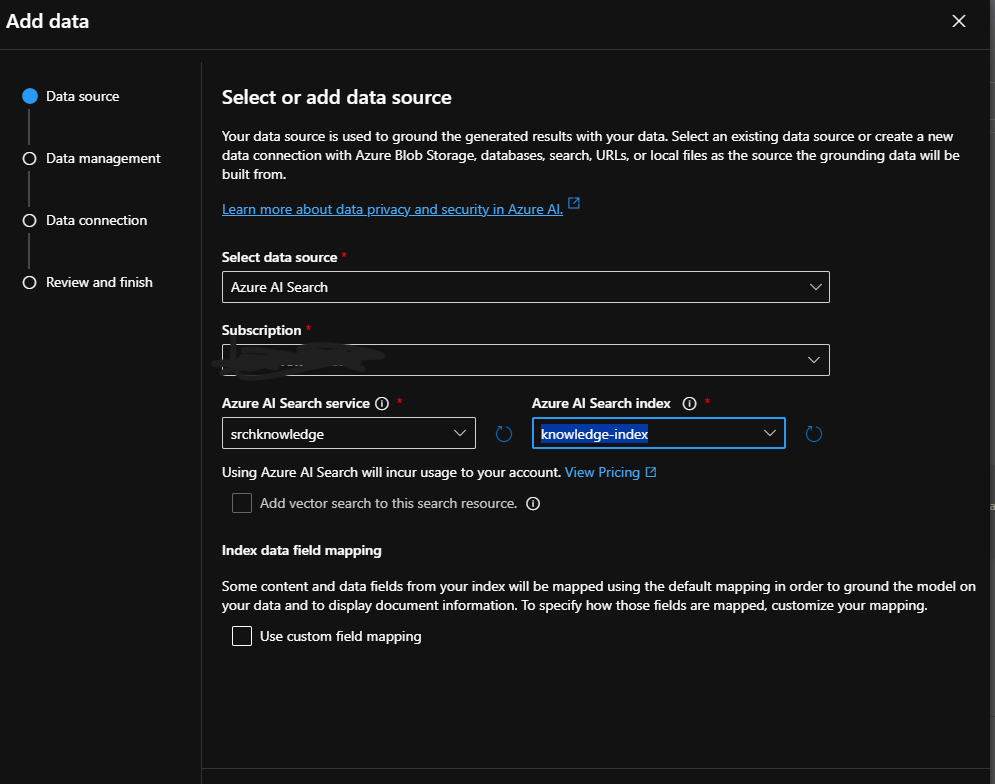Click external link icon next to View Pricing
The height and width of the screenshot is (784, 995).
pos(651,472)
